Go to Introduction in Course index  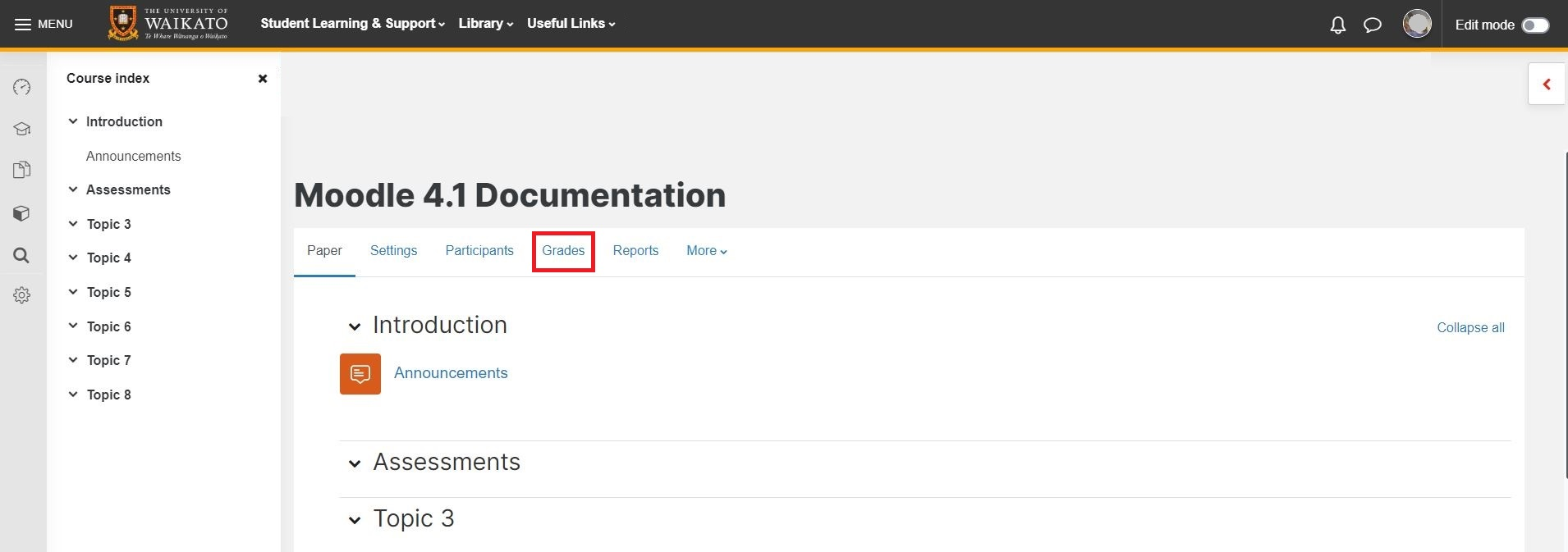124,121
